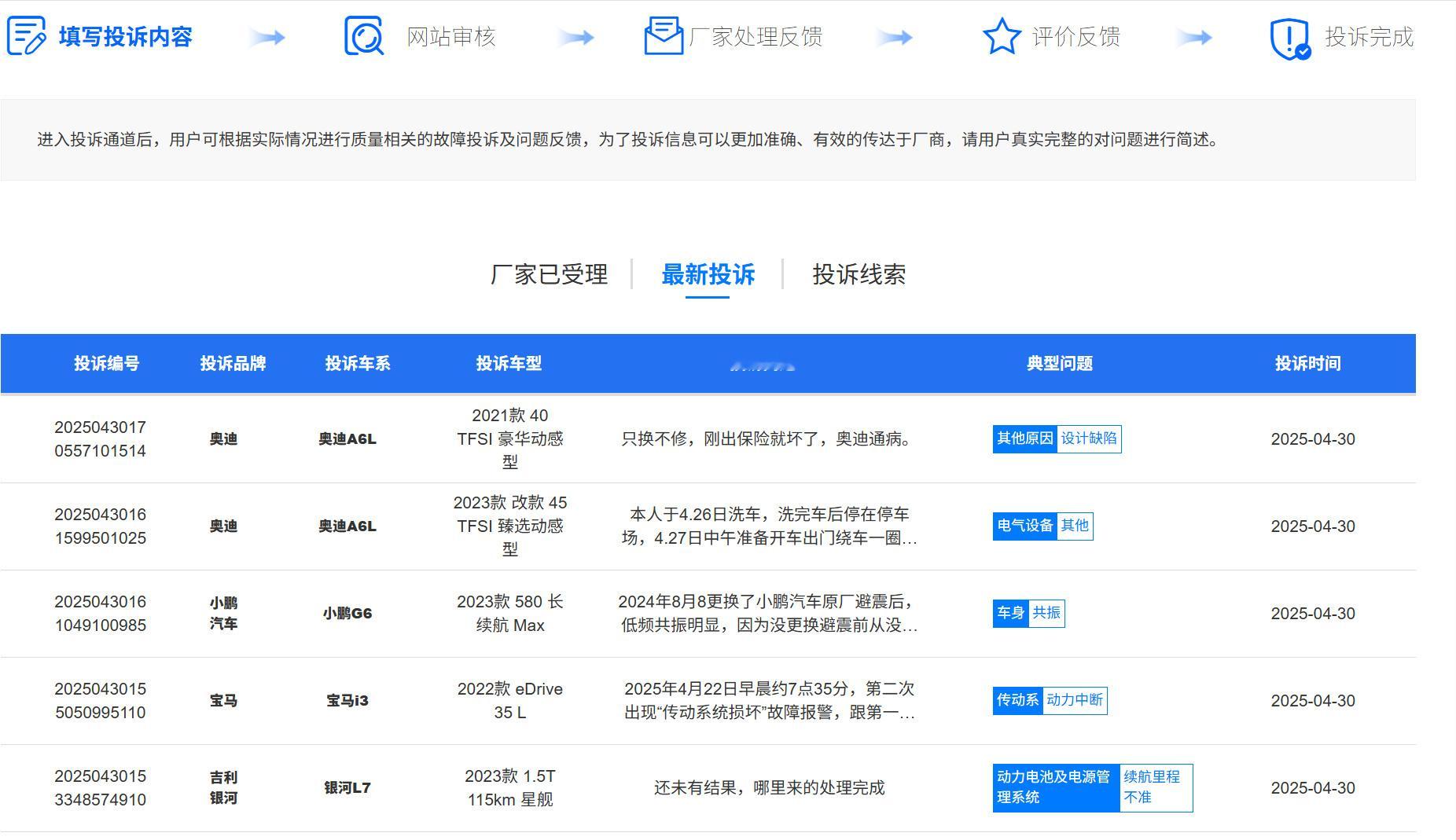Open complaint number 20250430161049100985

pos(100,614)
